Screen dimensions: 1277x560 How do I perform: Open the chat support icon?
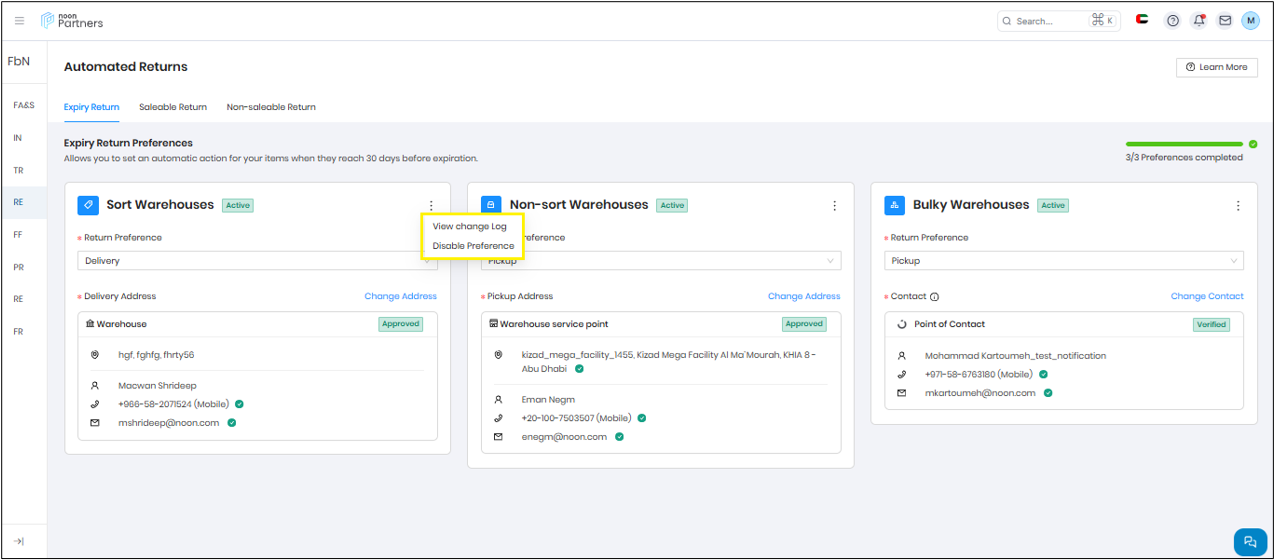pyautogui.click(x=1249, y=541)
